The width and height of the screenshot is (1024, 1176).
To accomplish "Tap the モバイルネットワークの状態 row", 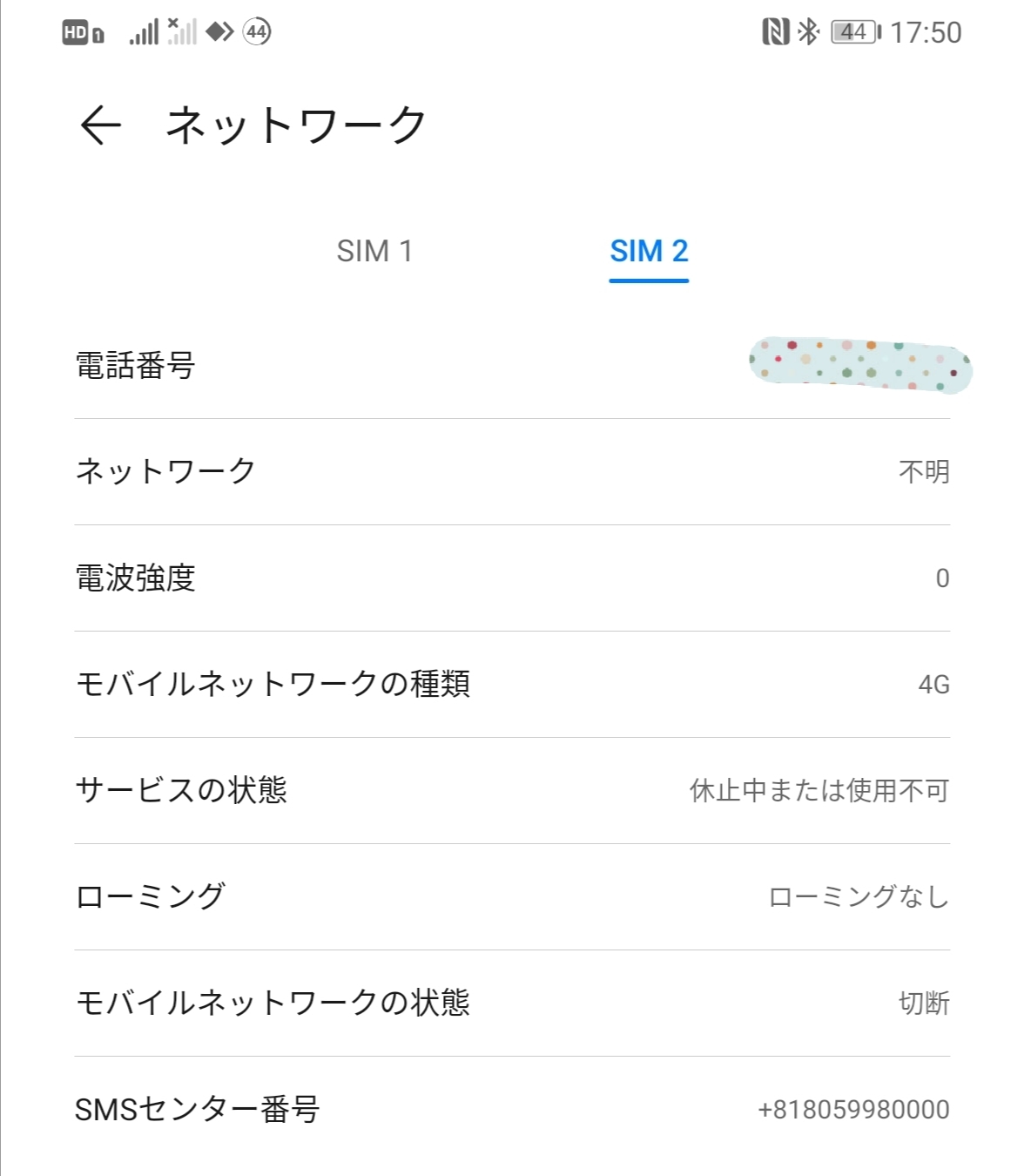I will [512, 1004].
